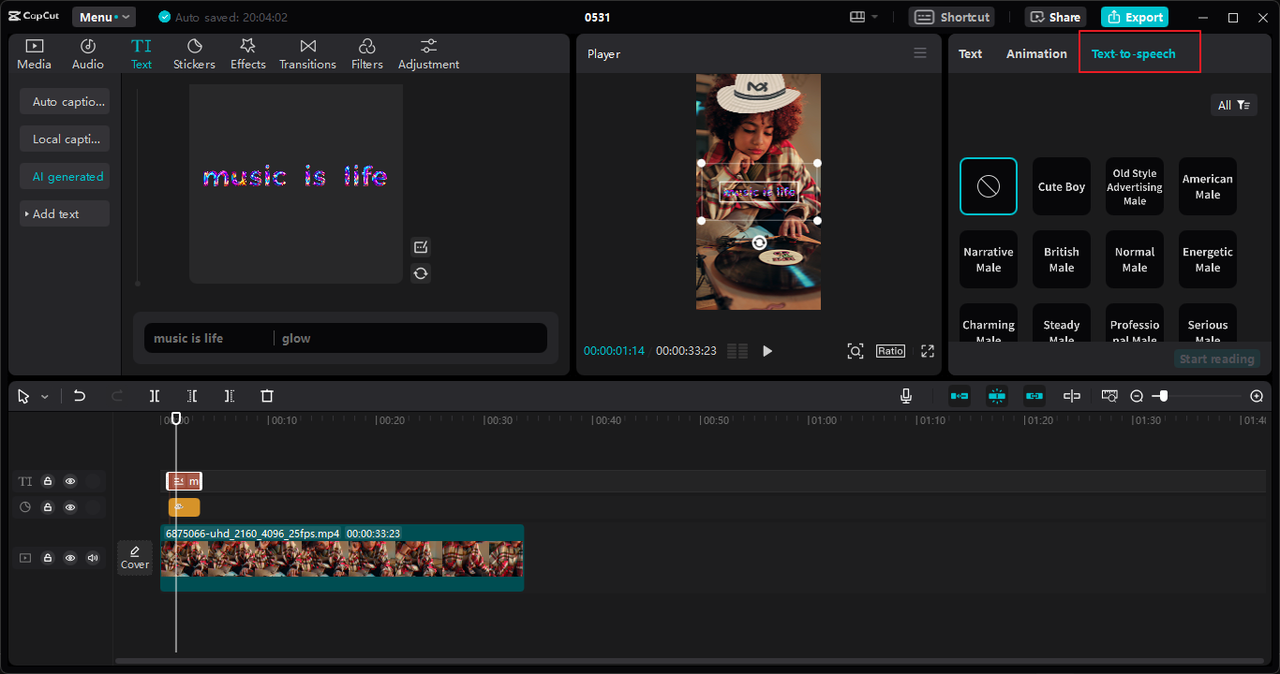Hide the text track with eye icon
The image size is (1280, 674).
[70, 481]
